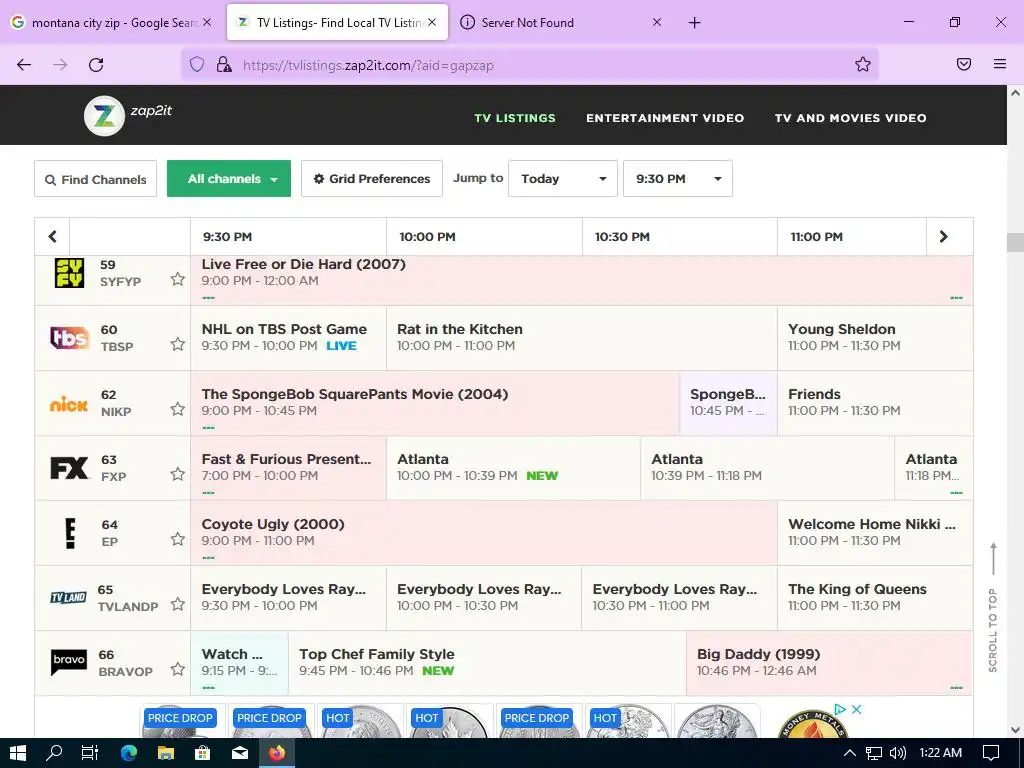Open Top Chef Family Style listing
The image size is (1024, 768).
click(x=487, y=662)
